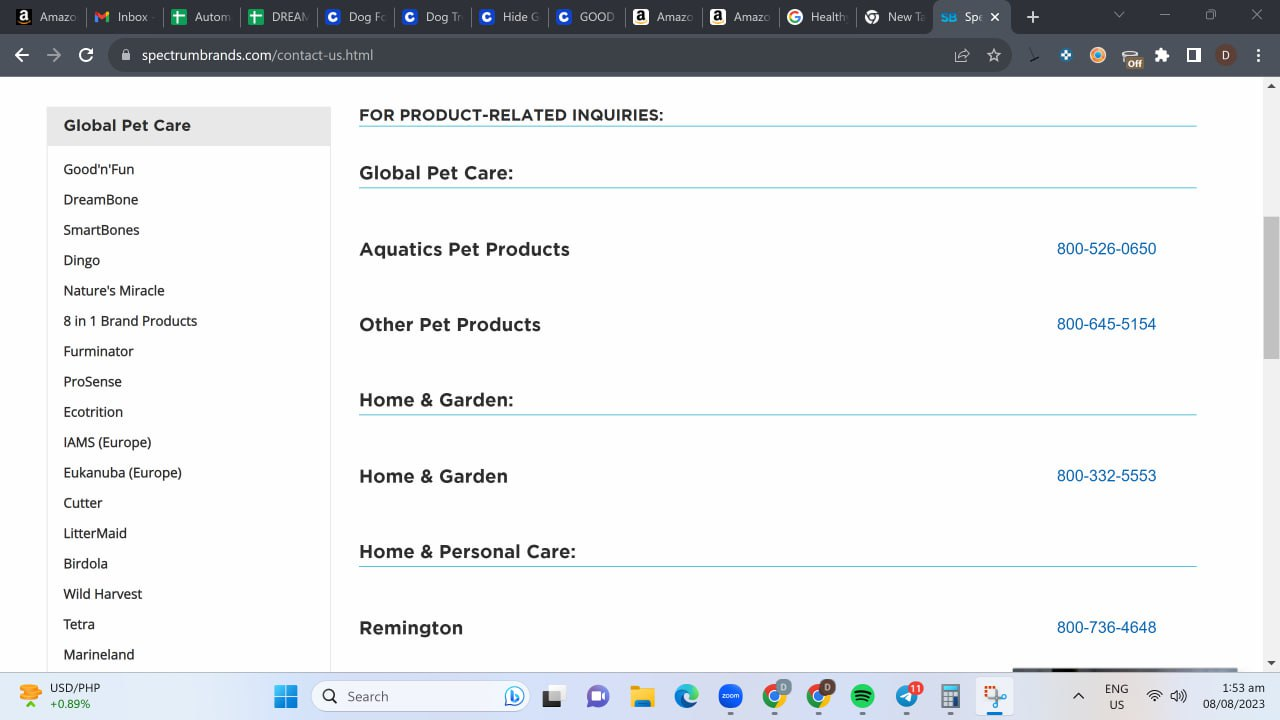Switch to the Google Health tab
The height and width of the screenshot is (720, 1280).
pyautogui.click(x=819, y=17)
